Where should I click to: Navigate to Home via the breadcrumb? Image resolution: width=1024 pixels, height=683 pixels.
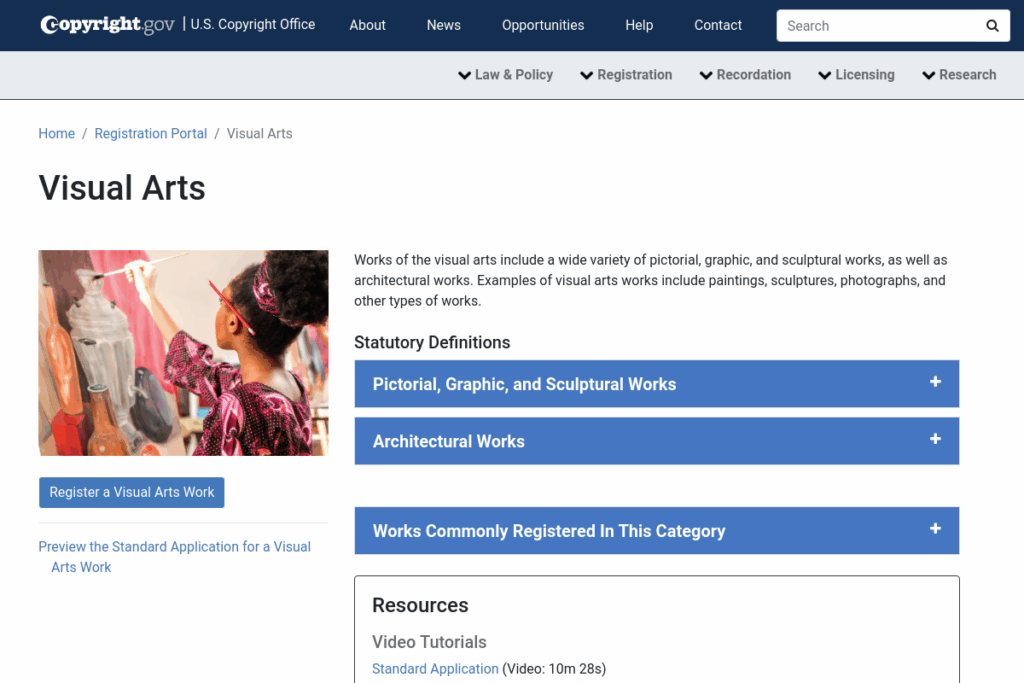(x=56, y=133)
